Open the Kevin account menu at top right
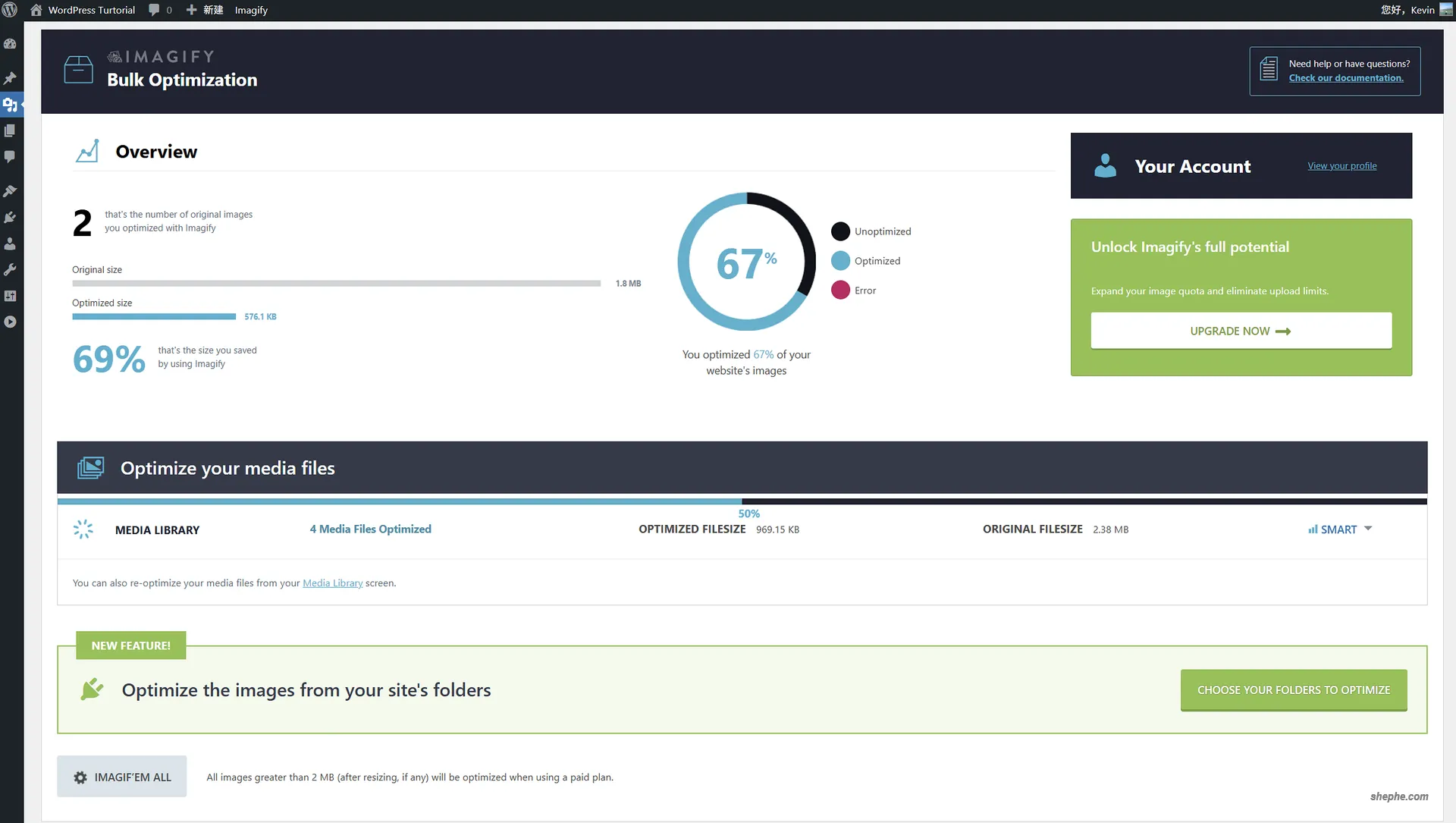This screenshot has height=823, width=1456. 1411,10
